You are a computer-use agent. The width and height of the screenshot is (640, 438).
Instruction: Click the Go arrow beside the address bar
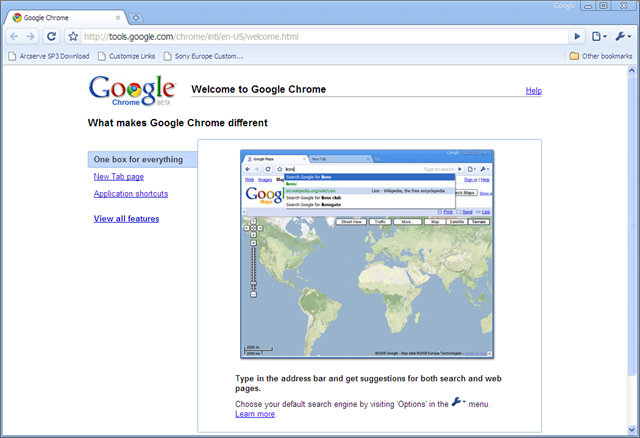click(x=577, y=36)
